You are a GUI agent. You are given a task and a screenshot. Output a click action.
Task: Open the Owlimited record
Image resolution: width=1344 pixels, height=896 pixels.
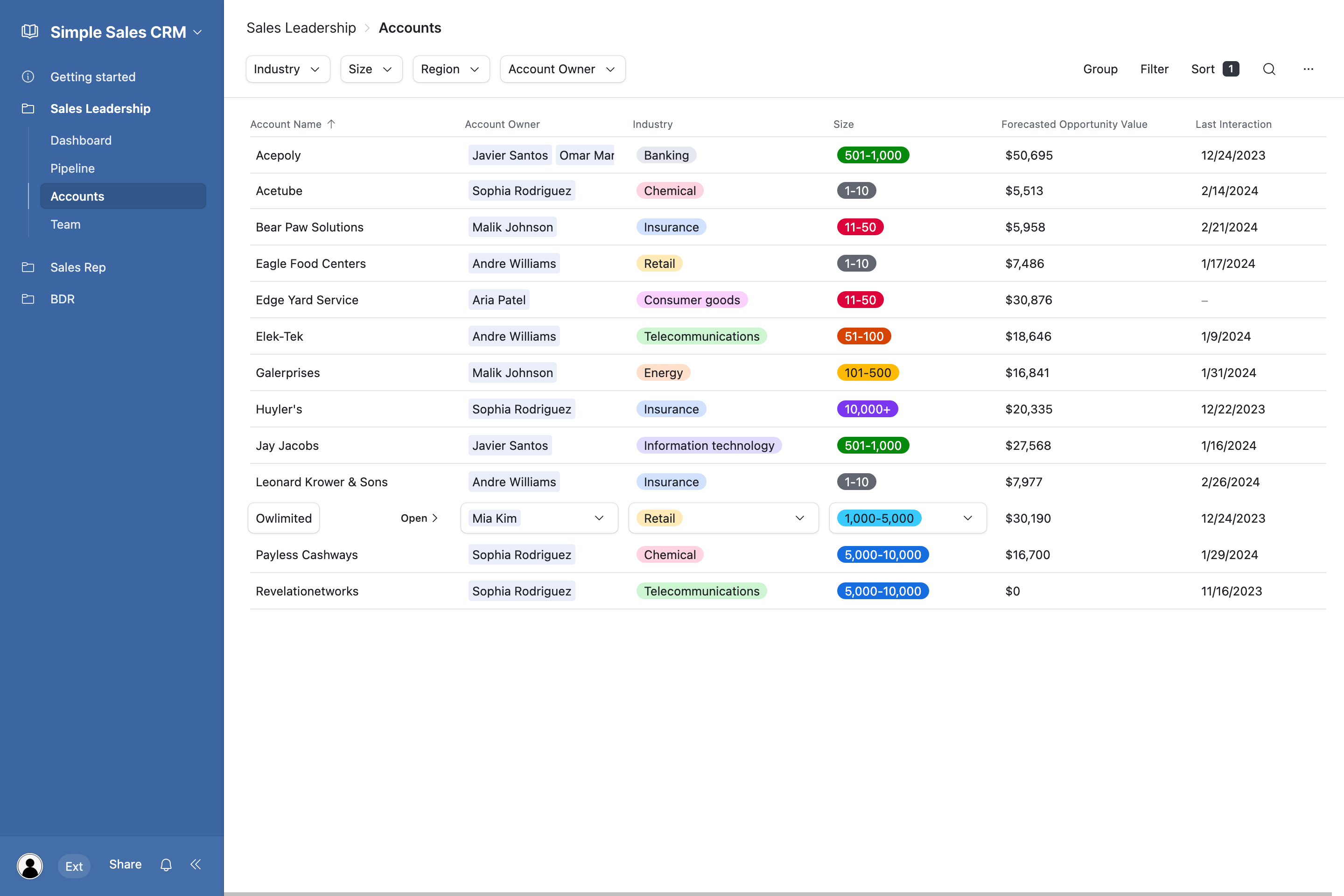pyautogui.click(x=418, y=518)
